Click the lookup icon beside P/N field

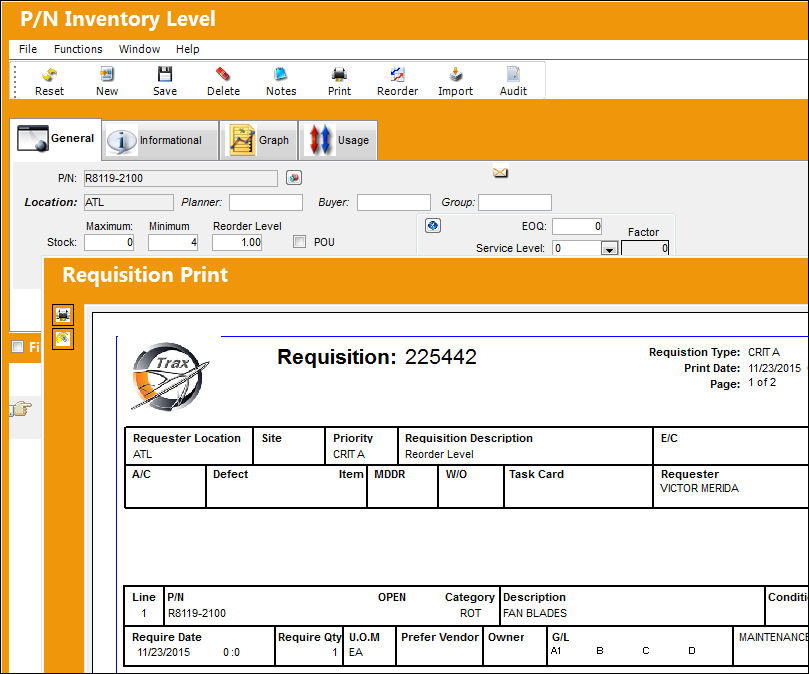294,178
